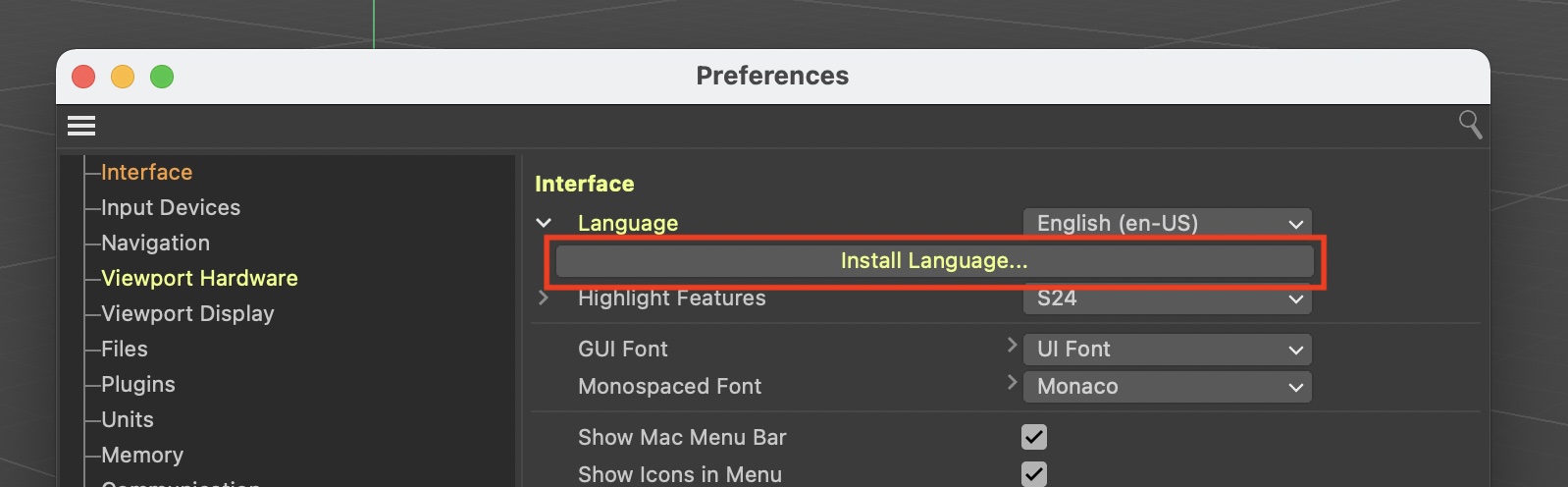The width and height of the screenshot is (1568, 487).
Task: Click the Install Language button
Action: [934, 261]
